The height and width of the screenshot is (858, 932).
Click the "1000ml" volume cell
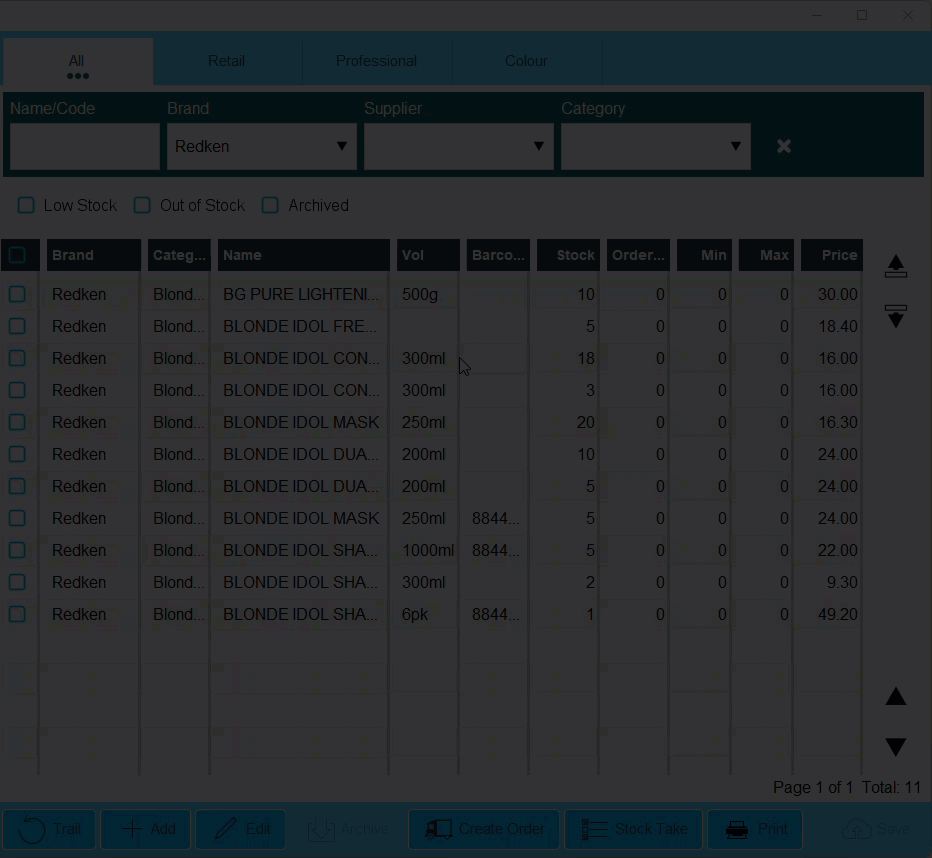pos(428,550)
